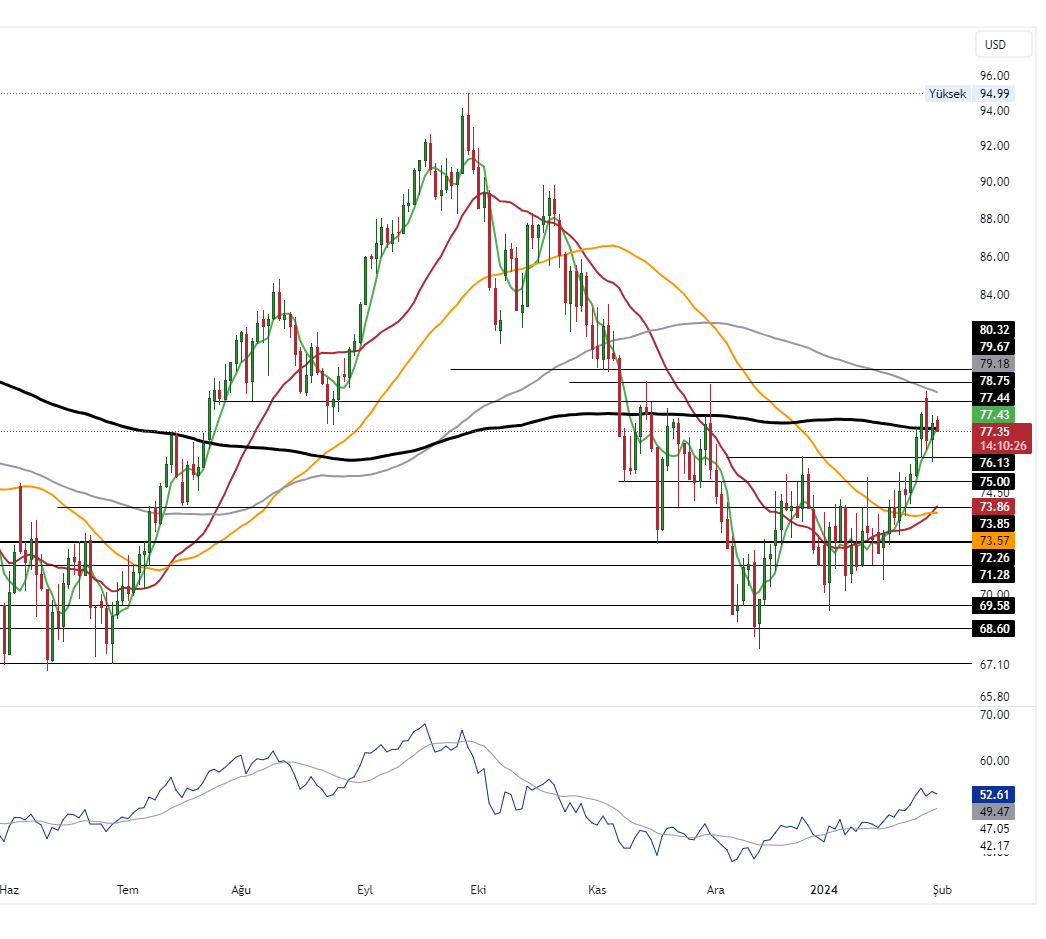Select the Tem month on the time axis
The height and width of the screenshot is (939, 1046).
127,889
